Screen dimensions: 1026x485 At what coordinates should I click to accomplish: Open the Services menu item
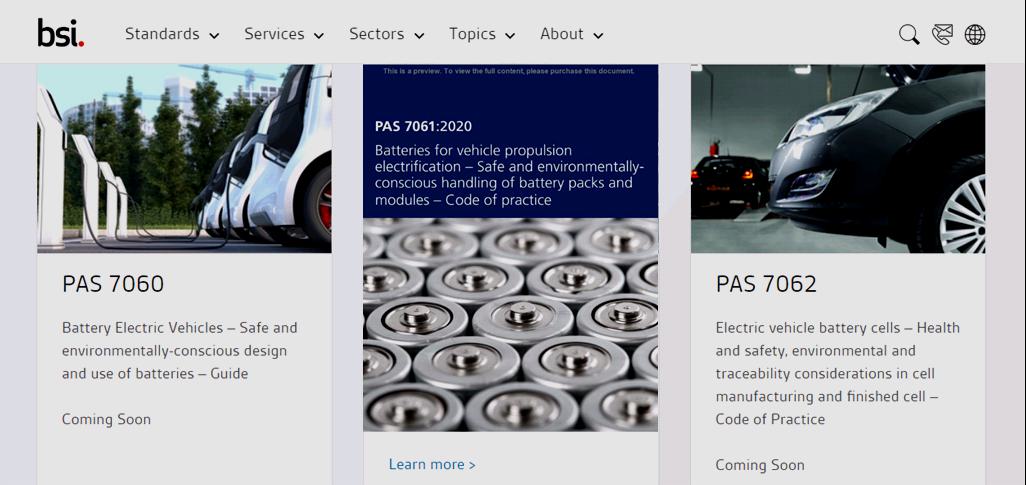point(274,34)
